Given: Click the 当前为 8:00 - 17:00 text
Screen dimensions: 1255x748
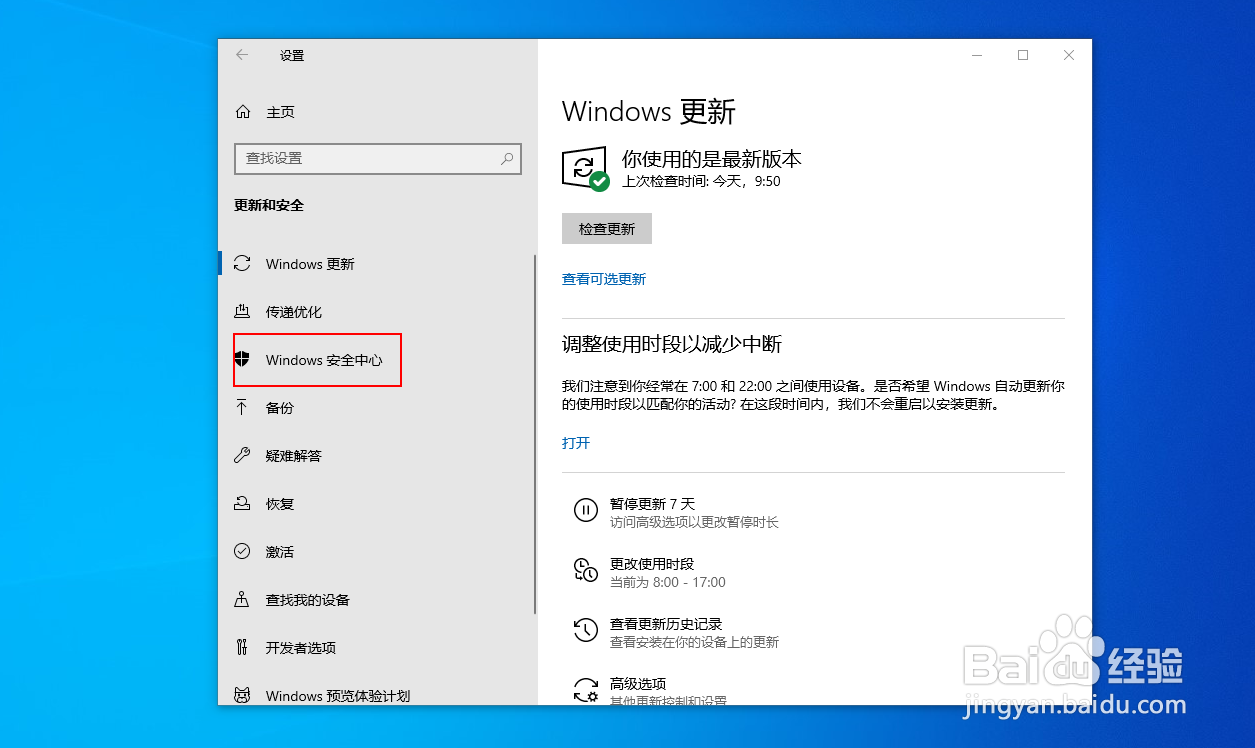Looking at the screenshot, I should point(668,582).
